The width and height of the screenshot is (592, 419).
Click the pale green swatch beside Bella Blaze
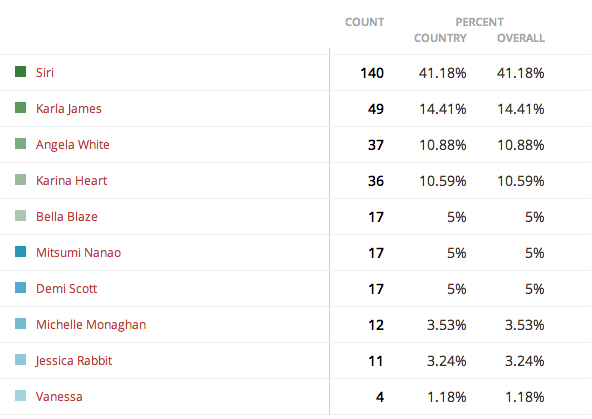[x=20, y=216]
